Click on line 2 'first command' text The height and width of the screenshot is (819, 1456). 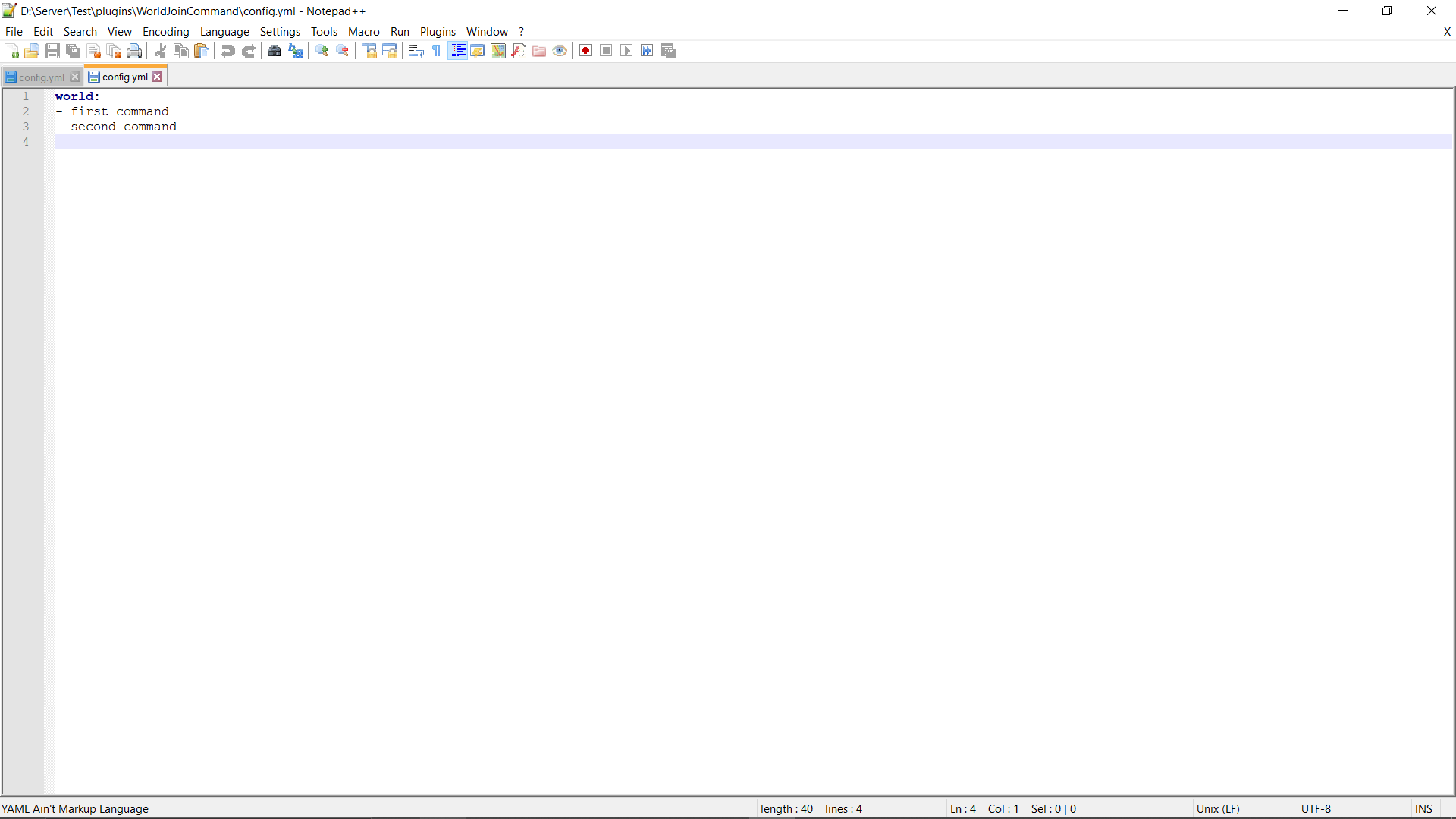(120, 111)
